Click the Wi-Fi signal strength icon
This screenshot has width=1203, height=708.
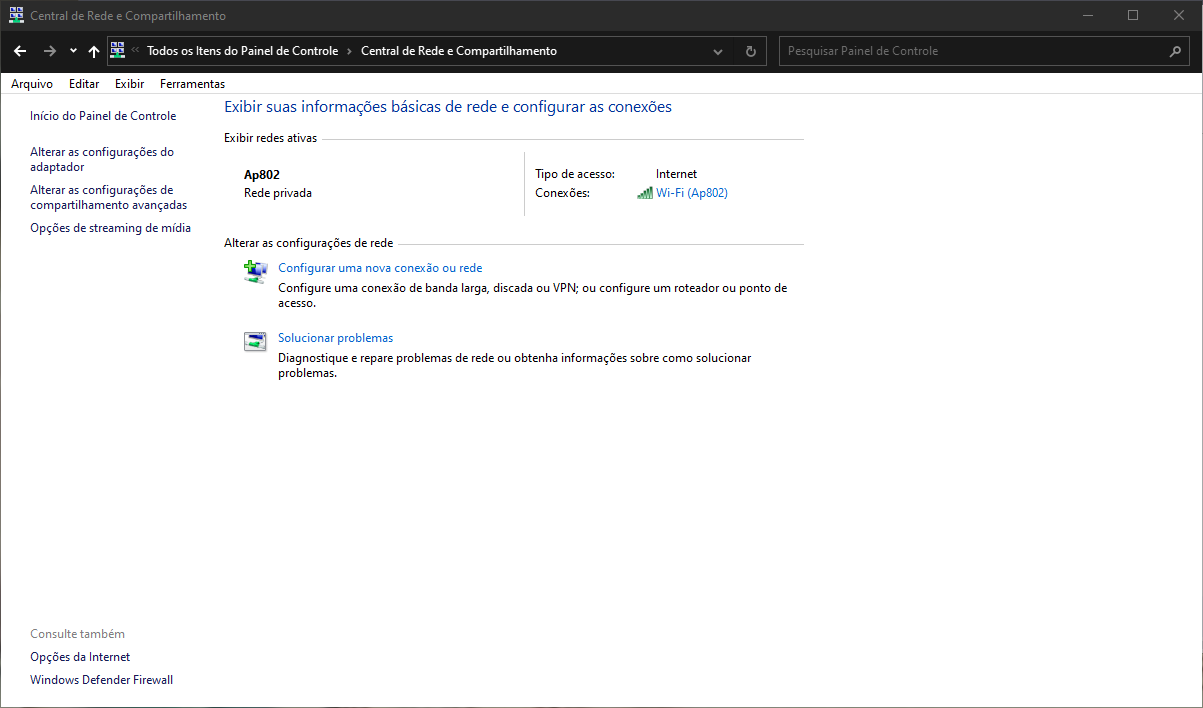point(645,192)
